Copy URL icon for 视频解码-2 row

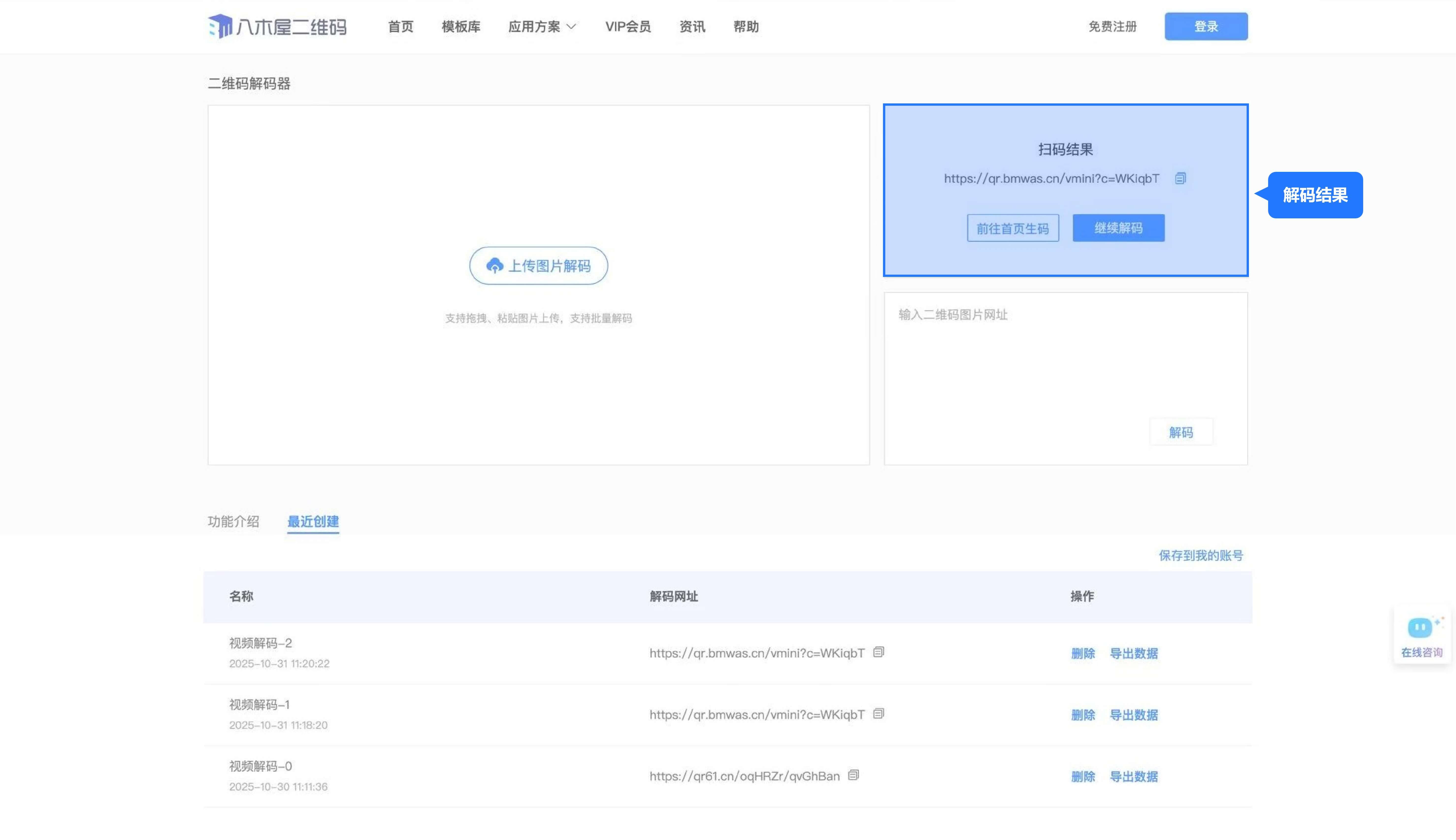coord(878,652)
